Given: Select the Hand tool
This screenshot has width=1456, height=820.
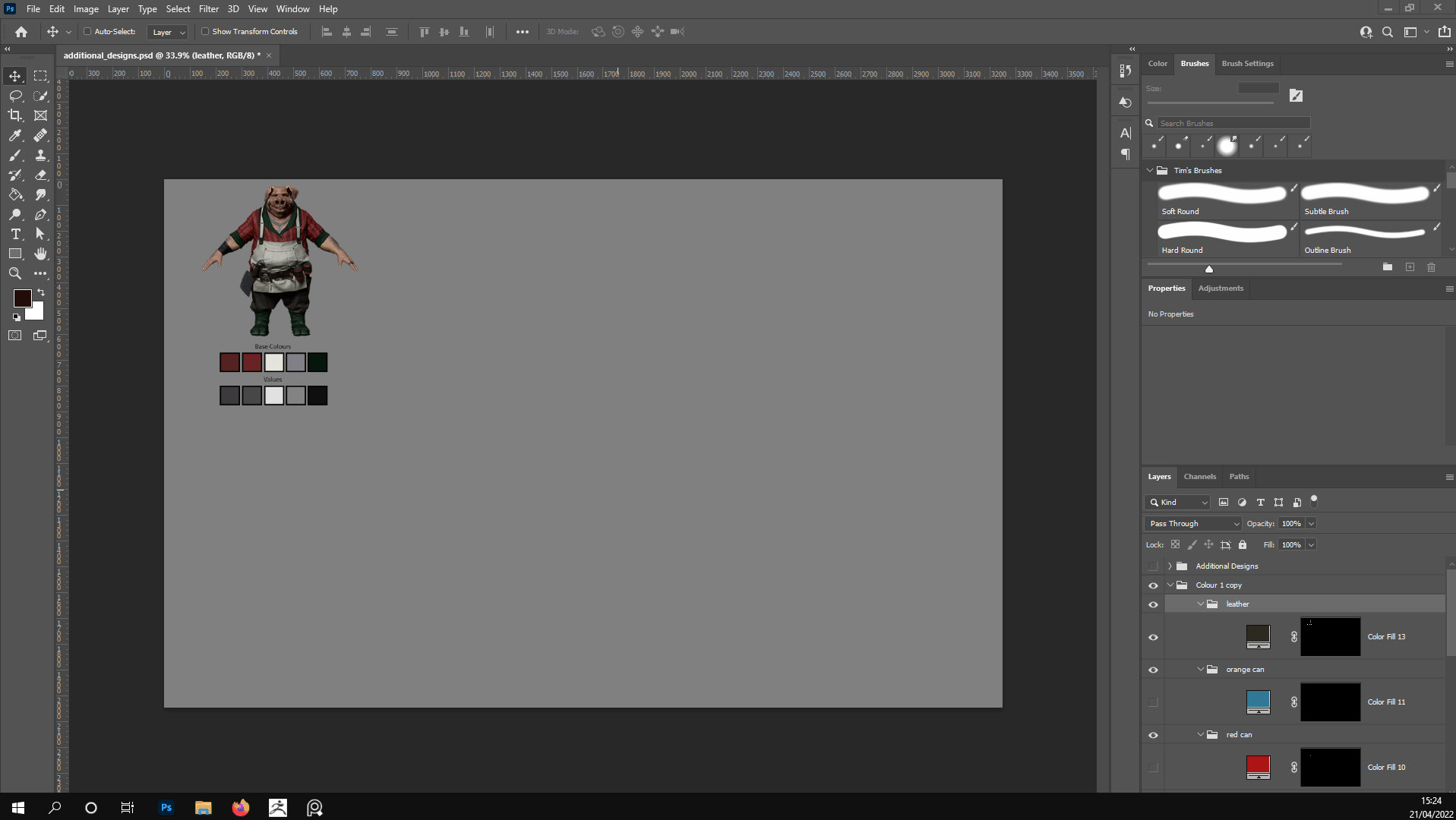Looking at the screenshot, I should pos(41,254).
